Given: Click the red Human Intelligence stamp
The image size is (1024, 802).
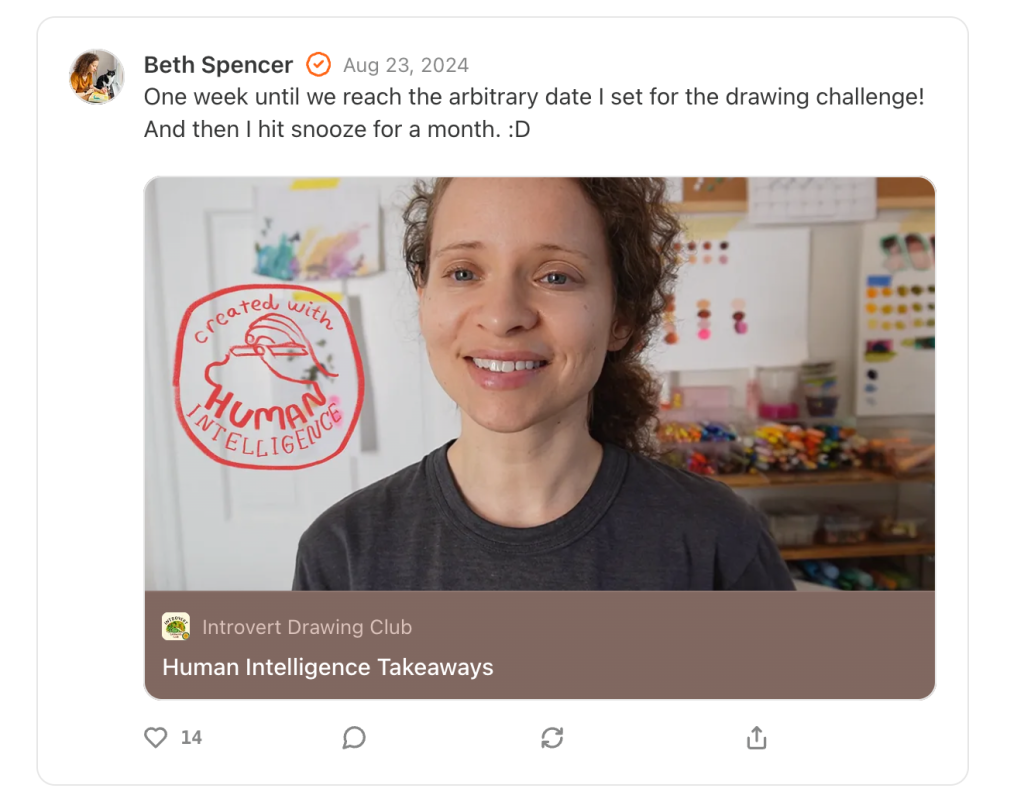Looking at the screenshot, I should coord(268,376).
